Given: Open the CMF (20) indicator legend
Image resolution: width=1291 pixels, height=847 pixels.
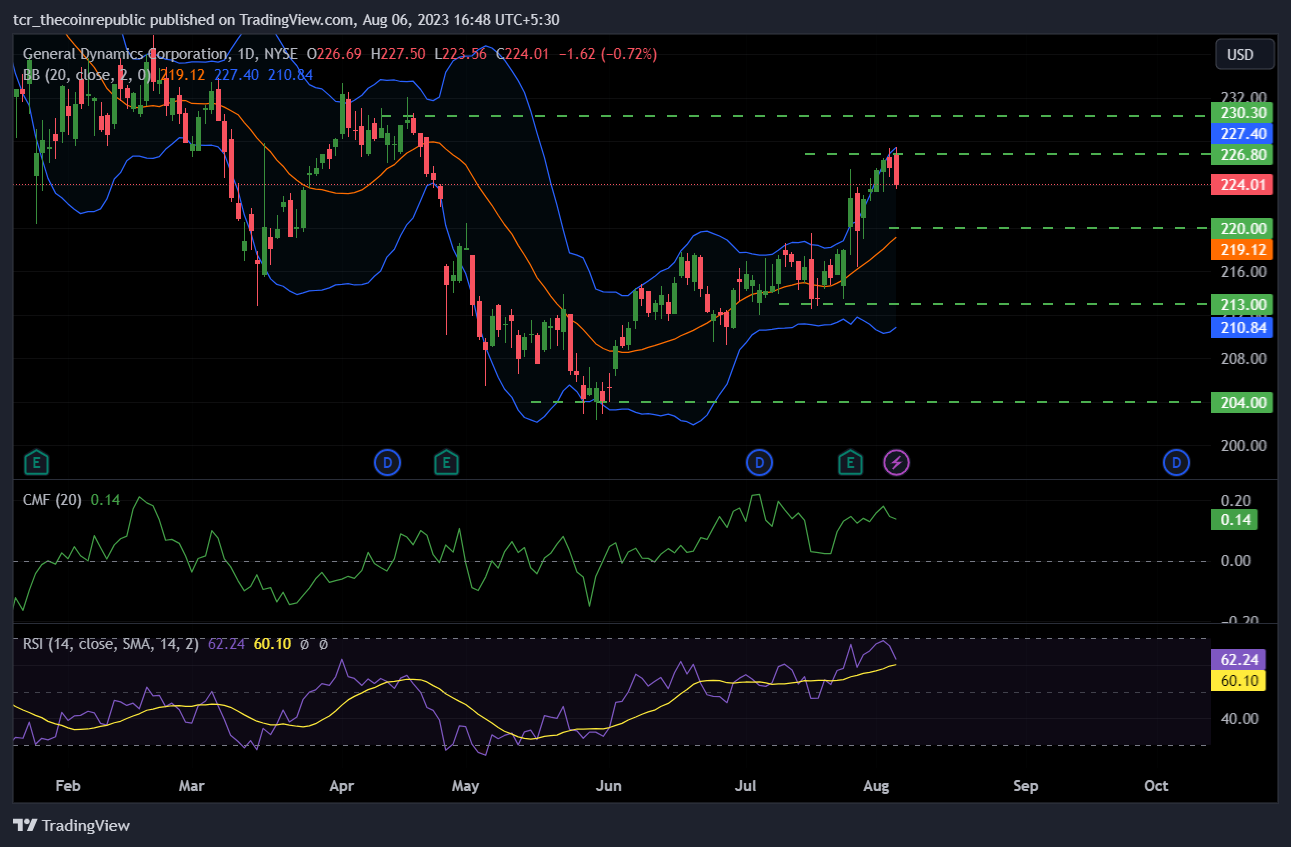Looking at the screenshot, I should (x=52, y=500).
